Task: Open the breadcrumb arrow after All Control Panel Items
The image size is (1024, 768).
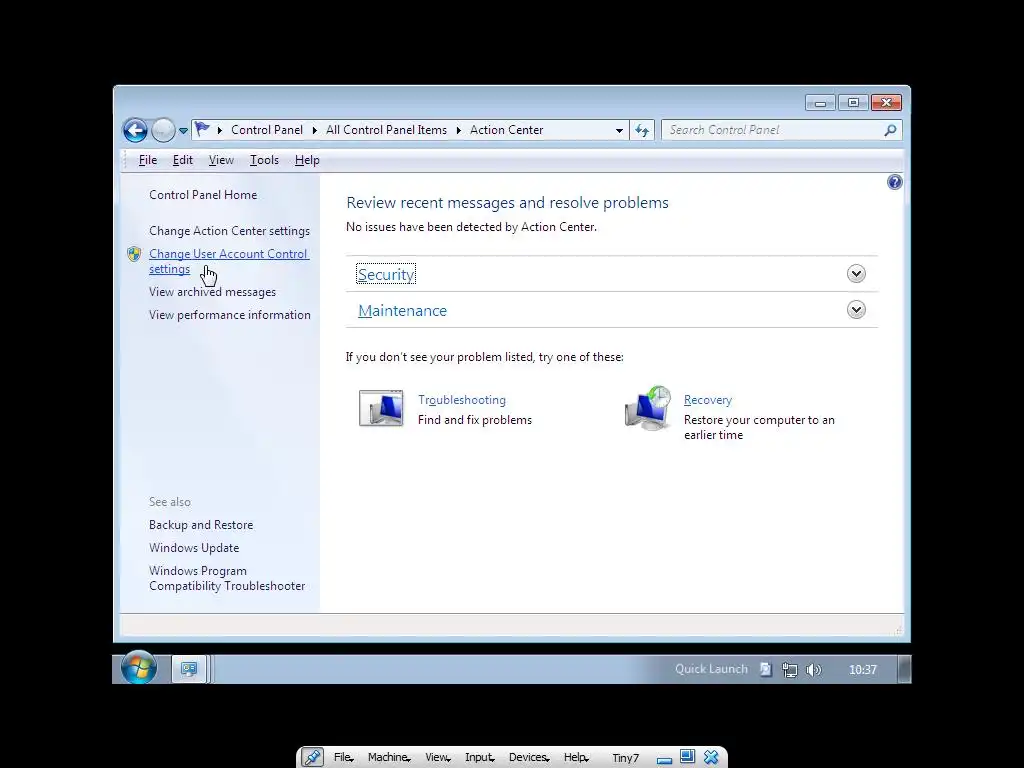Action: coord(458,130)
